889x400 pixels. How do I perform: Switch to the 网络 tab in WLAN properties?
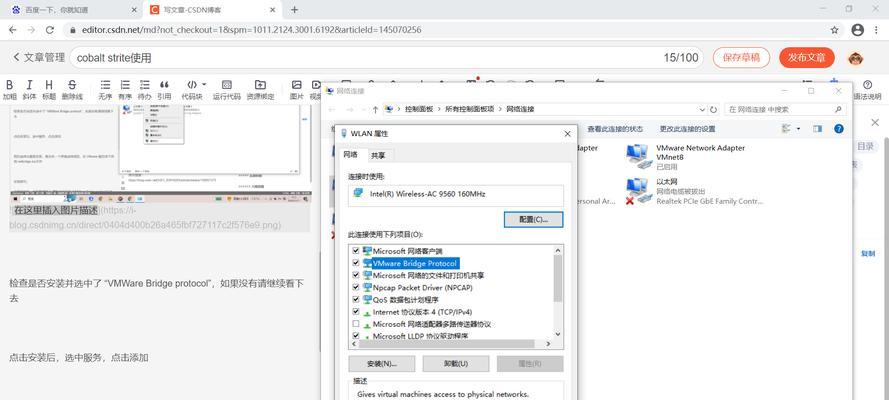(351, 154)
